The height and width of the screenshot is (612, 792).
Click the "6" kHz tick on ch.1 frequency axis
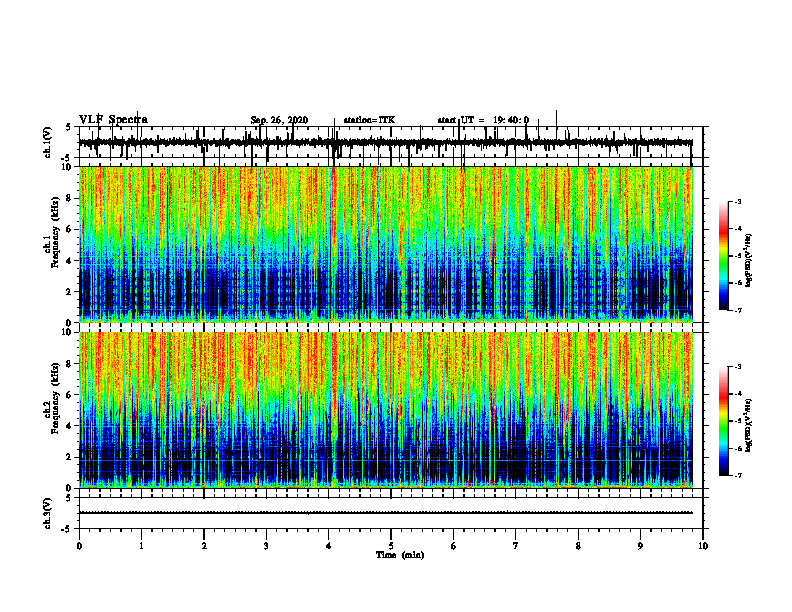point(70,229)
